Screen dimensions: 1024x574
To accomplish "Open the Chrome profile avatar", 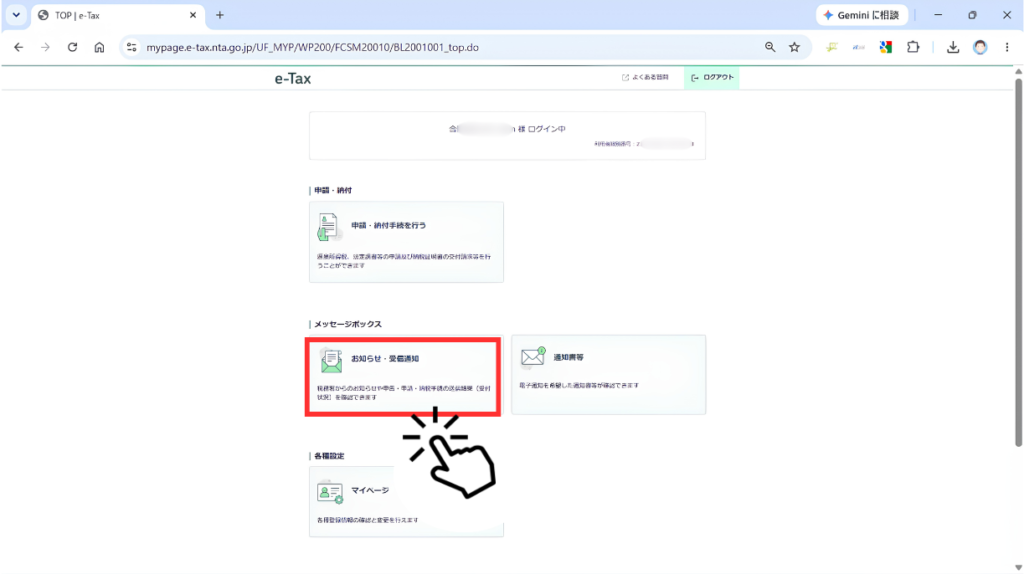I will pyautogui.click(x=980, y=47).
